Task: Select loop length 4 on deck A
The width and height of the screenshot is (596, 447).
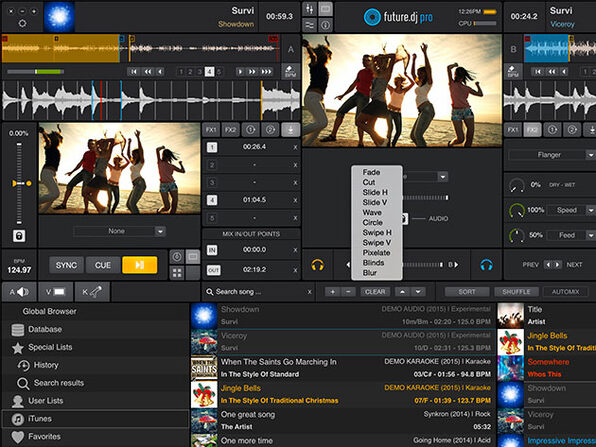Action: point(209,71)
